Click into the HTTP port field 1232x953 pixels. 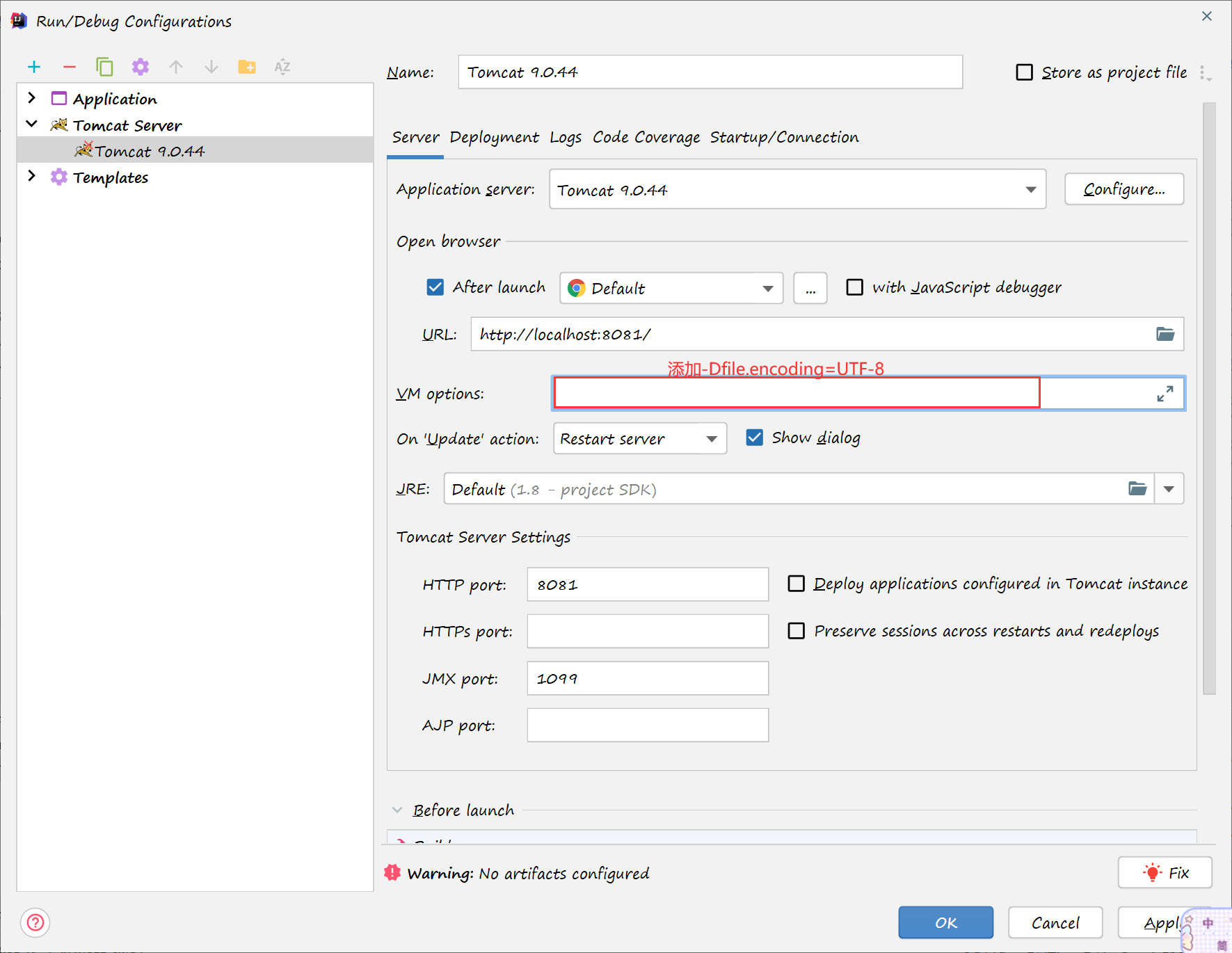tap(648, 584)
